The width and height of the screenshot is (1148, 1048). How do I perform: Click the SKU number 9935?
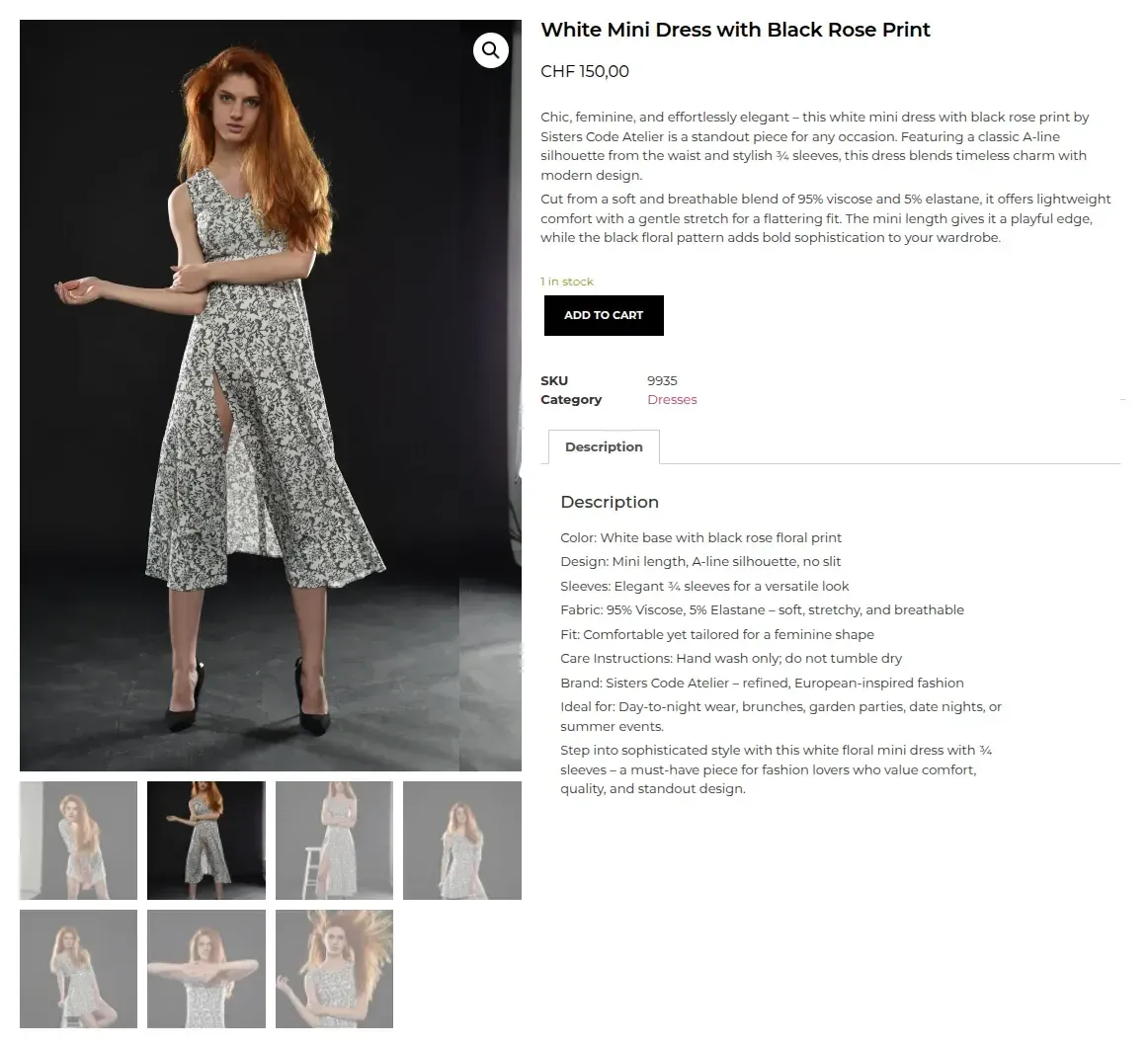662,380
